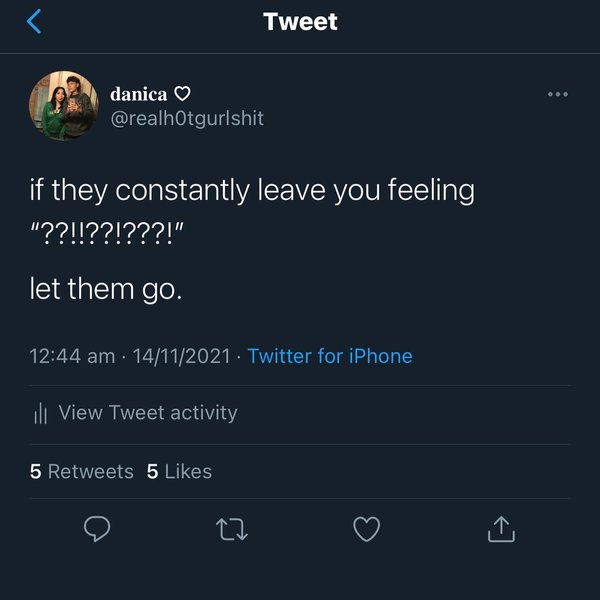
Task: Tap the reply speech bubble icon
Action: pos(97,529)
